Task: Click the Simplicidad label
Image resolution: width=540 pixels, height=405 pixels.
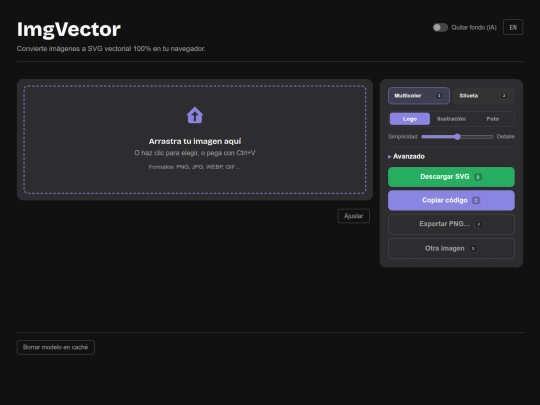Action: (403, 137)
